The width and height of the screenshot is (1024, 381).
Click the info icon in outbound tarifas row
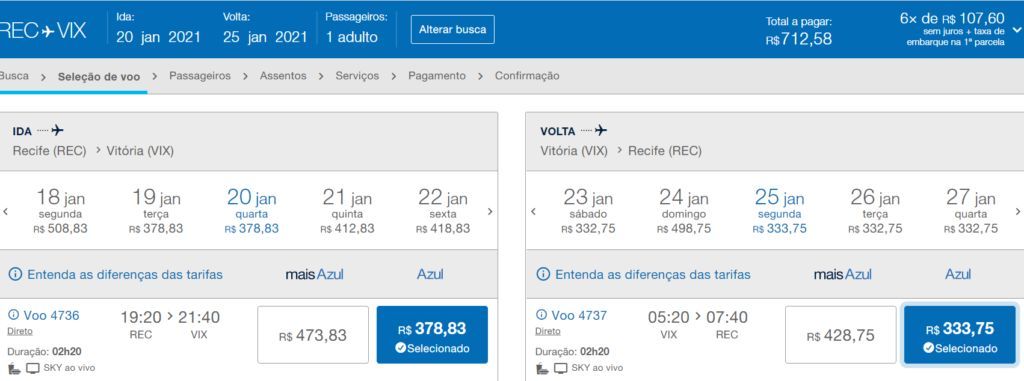pyautogui.click(x=15, y=274)
